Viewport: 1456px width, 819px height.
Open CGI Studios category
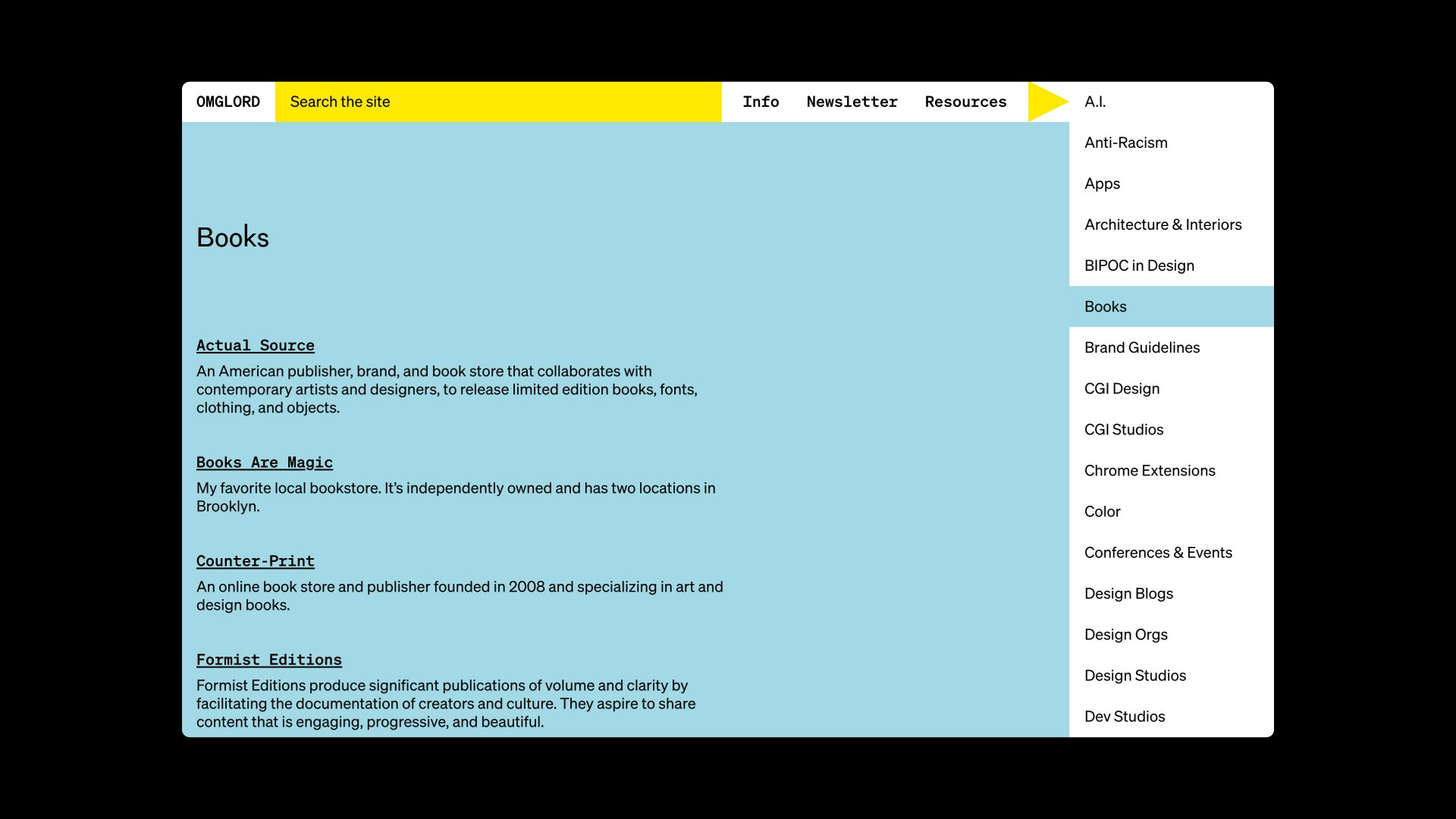(1172, 429)
